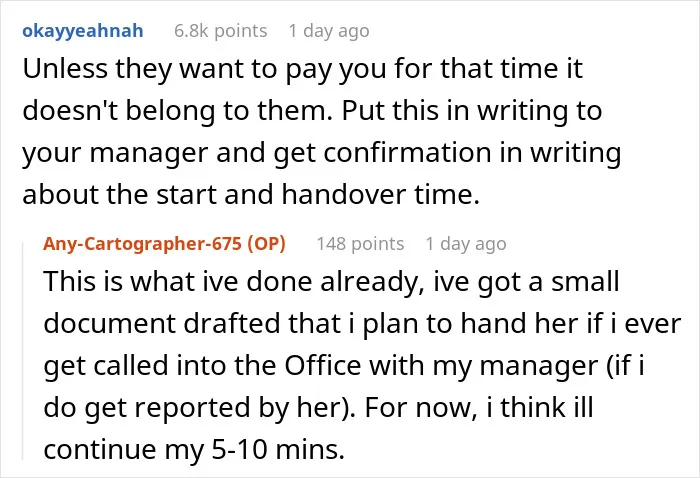Click the line 'document drafted that i plan'
This screenshot has width=700, height=478.
(362, 324)
